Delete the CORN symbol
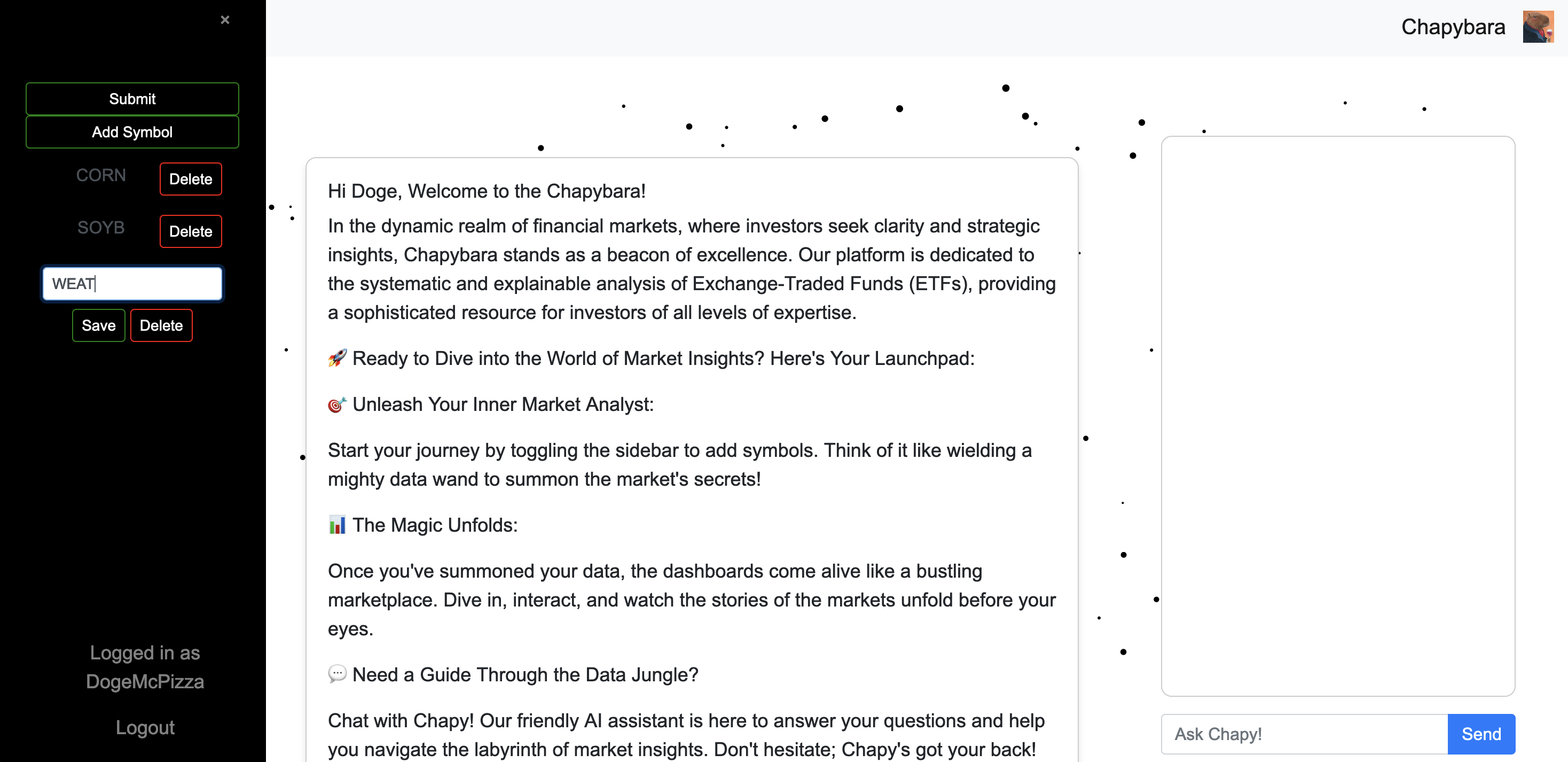Viewport: 1568px width, 762px height. (x=191, y=179)
